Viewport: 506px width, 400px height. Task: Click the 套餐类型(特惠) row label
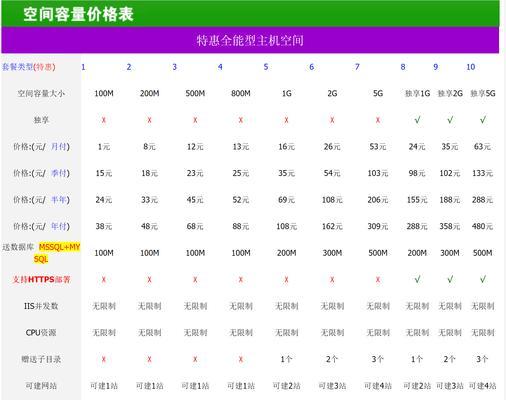click(x=29, y=67)
